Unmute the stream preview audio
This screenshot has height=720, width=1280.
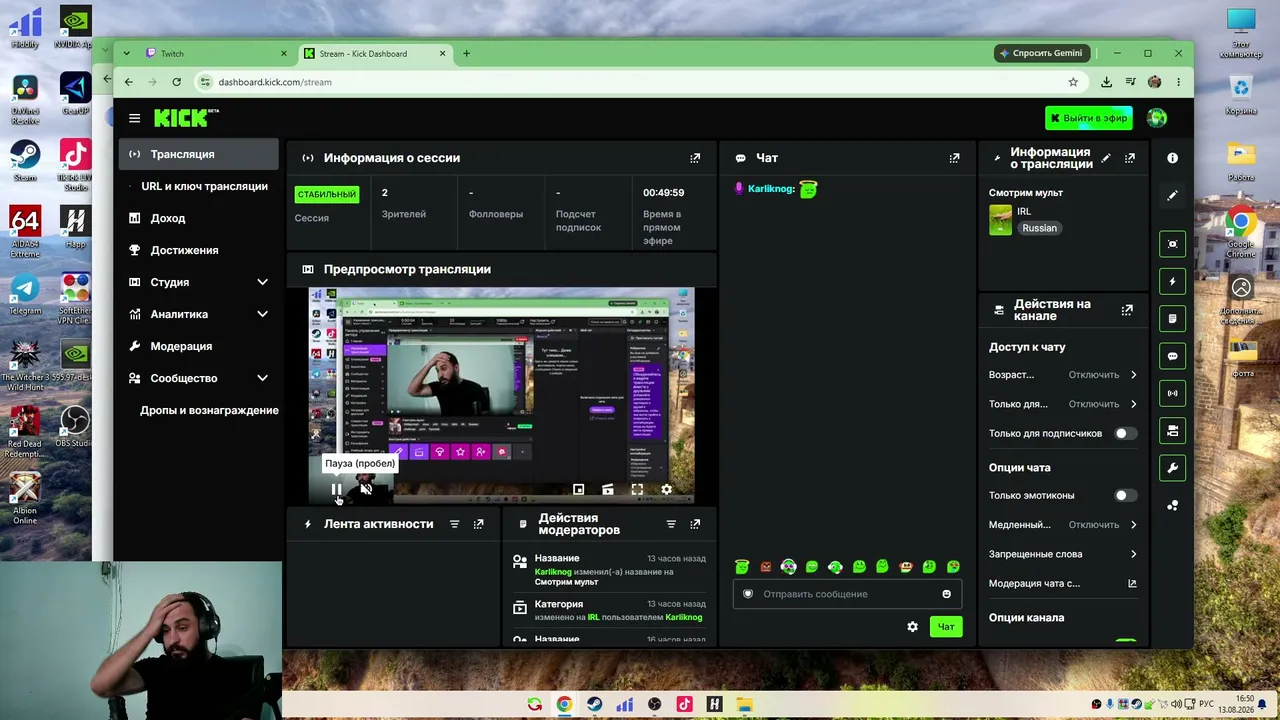pos(366,489)
